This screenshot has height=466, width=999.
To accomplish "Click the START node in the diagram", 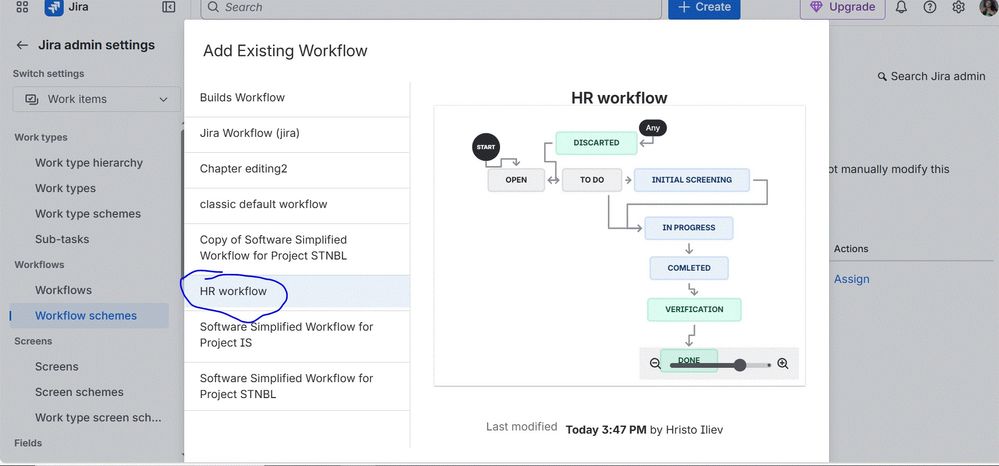I will pyautogui.click(x=485, y=147).
